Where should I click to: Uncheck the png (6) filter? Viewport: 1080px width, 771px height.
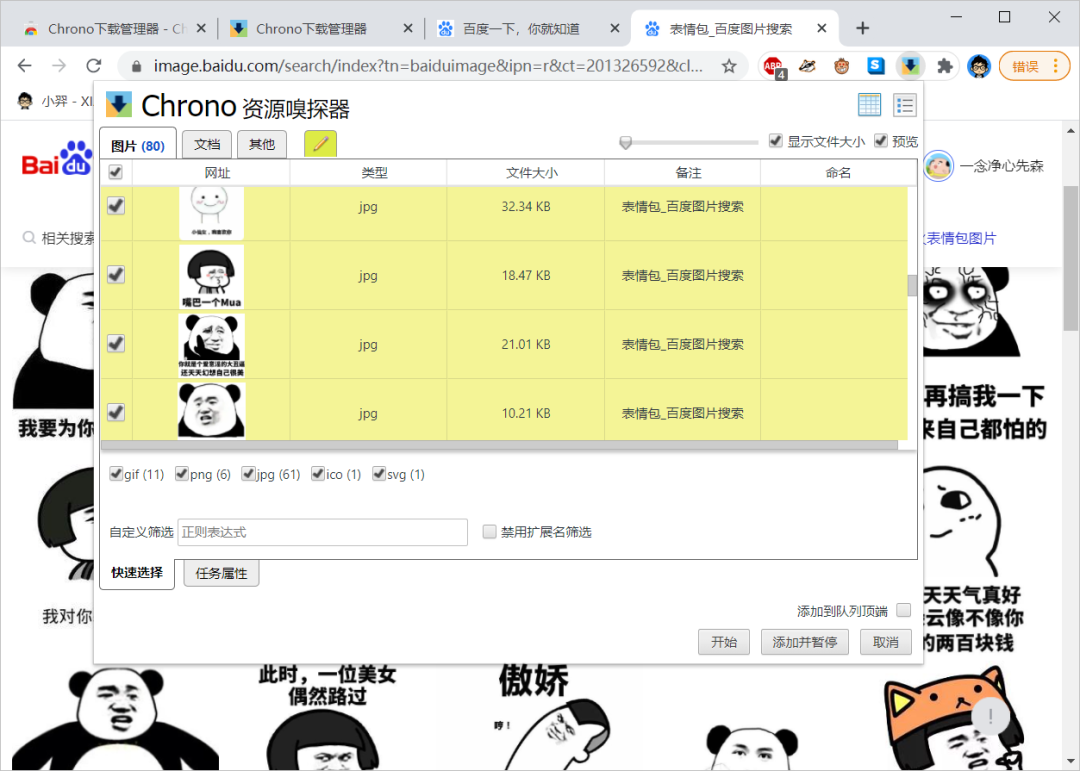[x=182, y=473]
